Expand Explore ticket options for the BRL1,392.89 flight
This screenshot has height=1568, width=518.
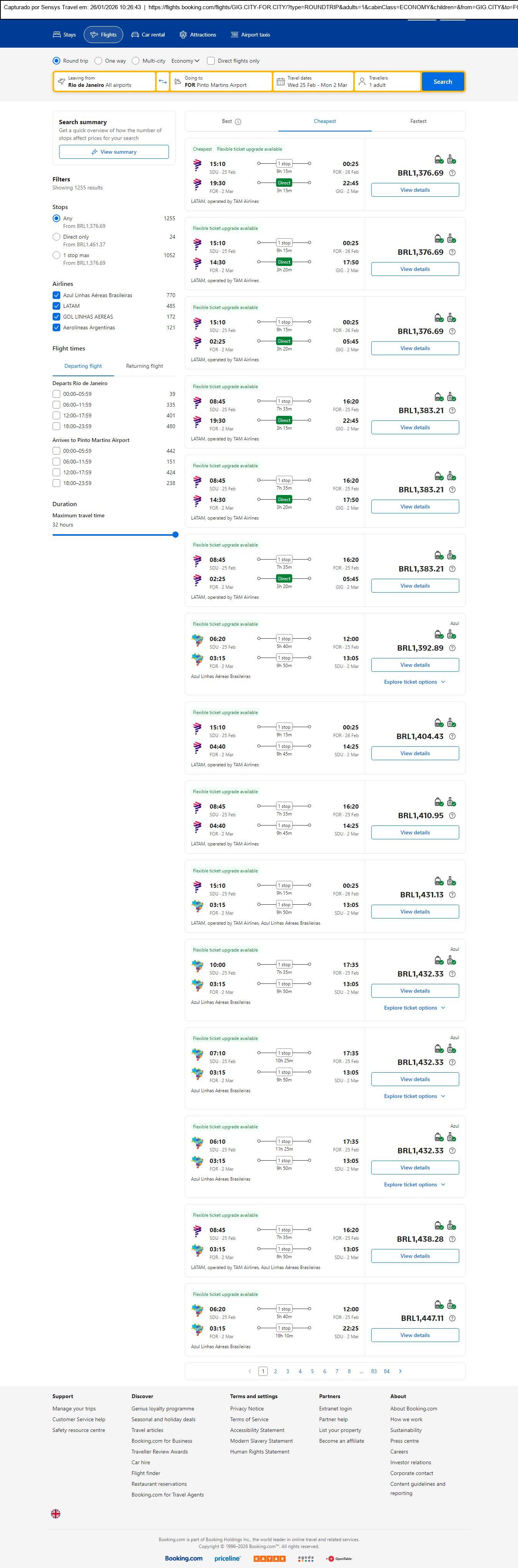coord(414,682)
